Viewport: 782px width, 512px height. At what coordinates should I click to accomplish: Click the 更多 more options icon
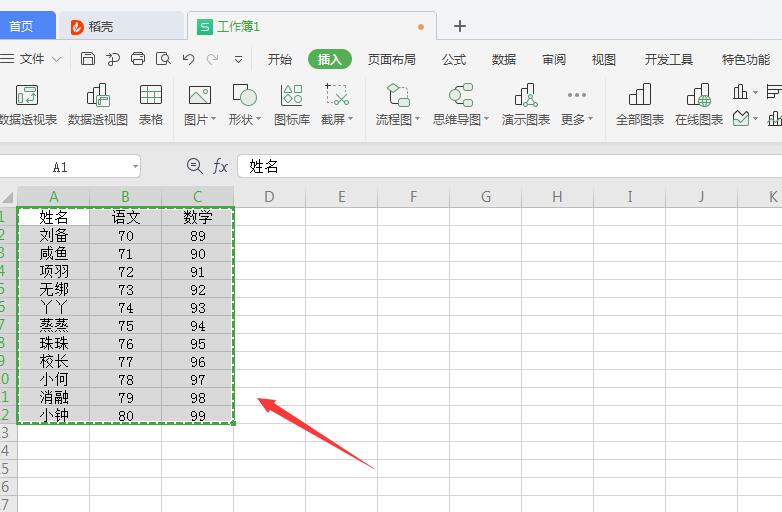pyautogui.click(x=577, y=95)
